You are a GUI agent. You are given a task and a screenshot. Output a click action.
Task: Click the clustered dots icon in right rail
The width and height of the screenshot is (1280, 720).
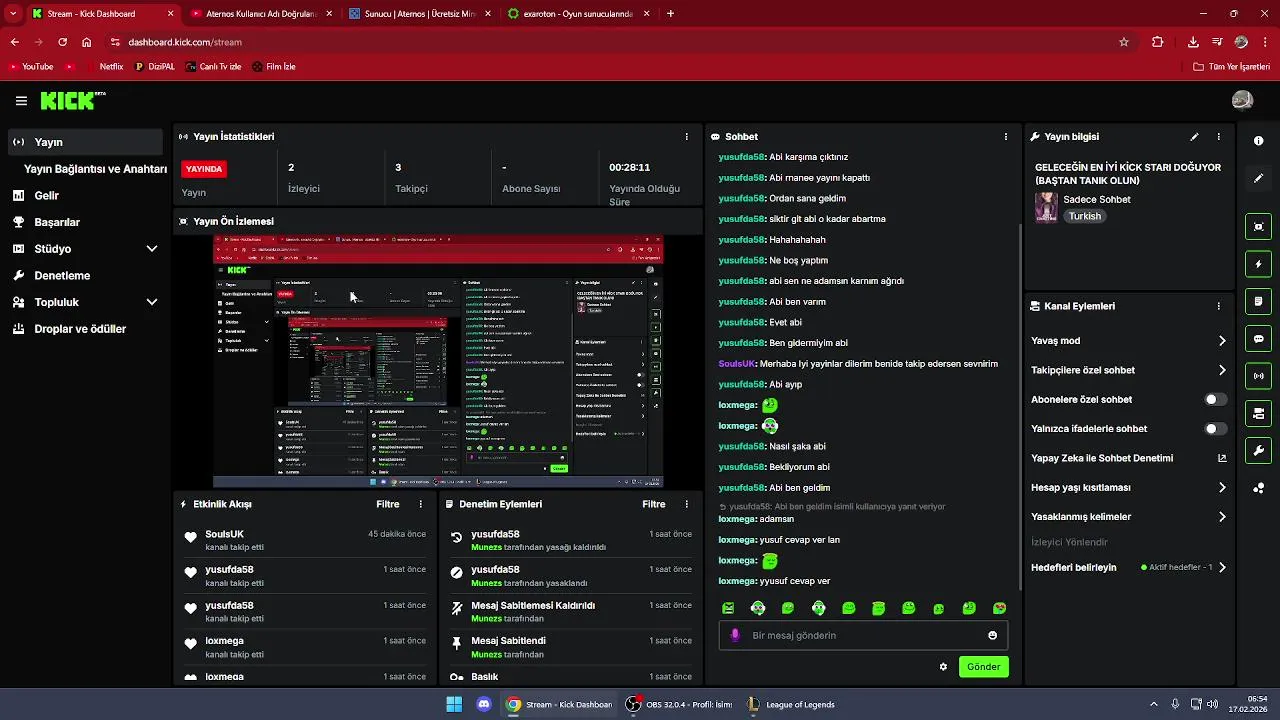pyautogui.click(x=1258, y=488)
